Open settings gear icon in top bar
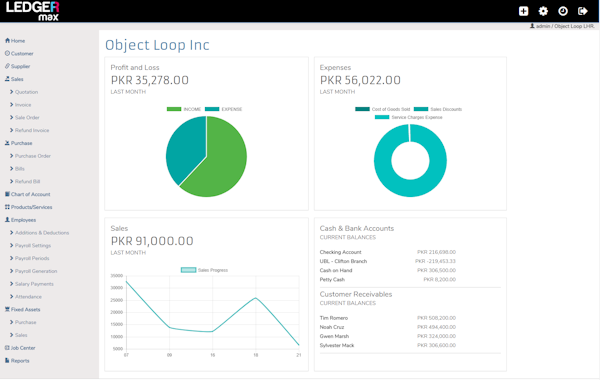The width and height of the screenshot is (600, 380). [543, 11]
